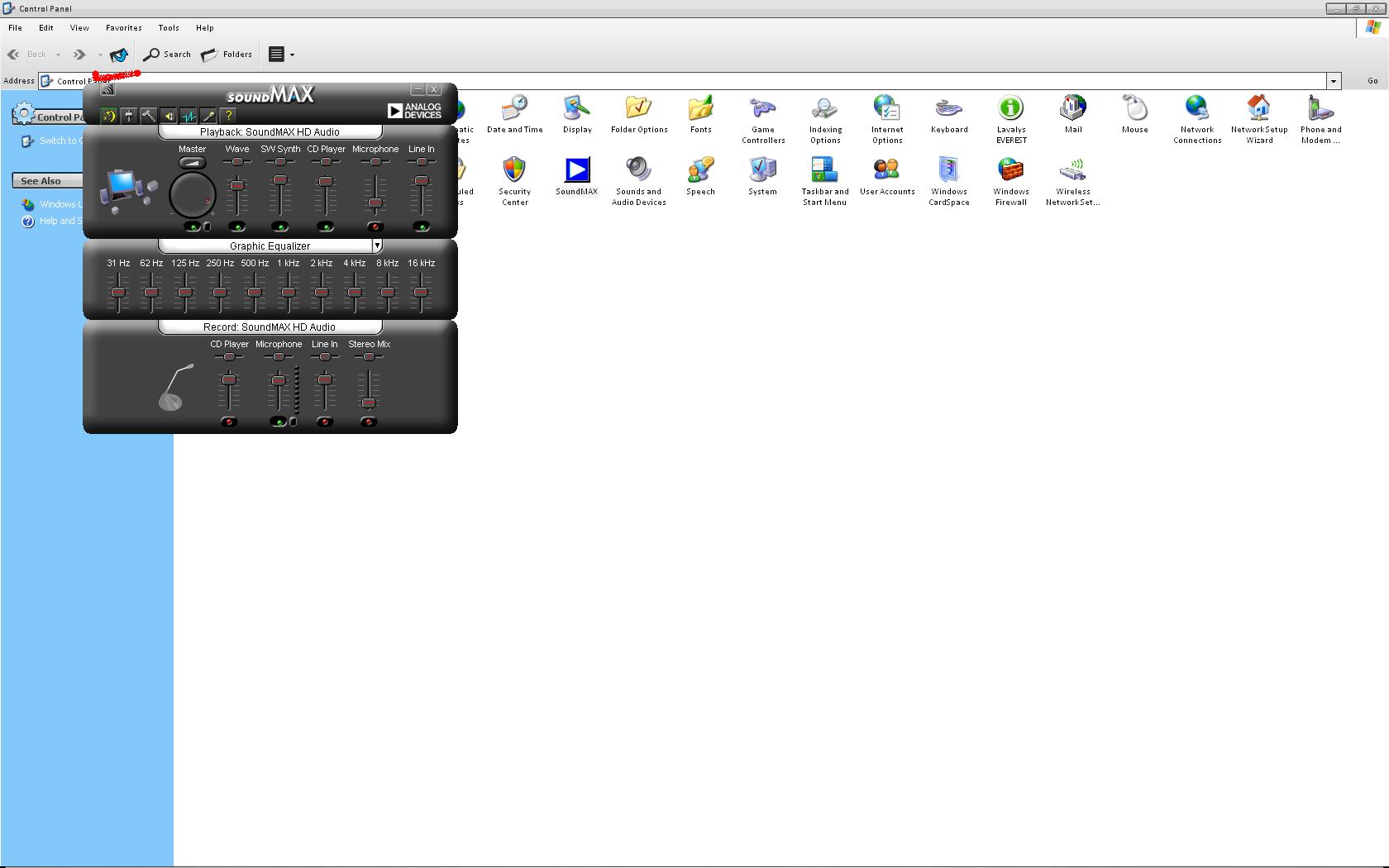This screenshot has width=1389, height=868.
Task: Toggle SW Synth playback mute light
Action: [280, 227]
